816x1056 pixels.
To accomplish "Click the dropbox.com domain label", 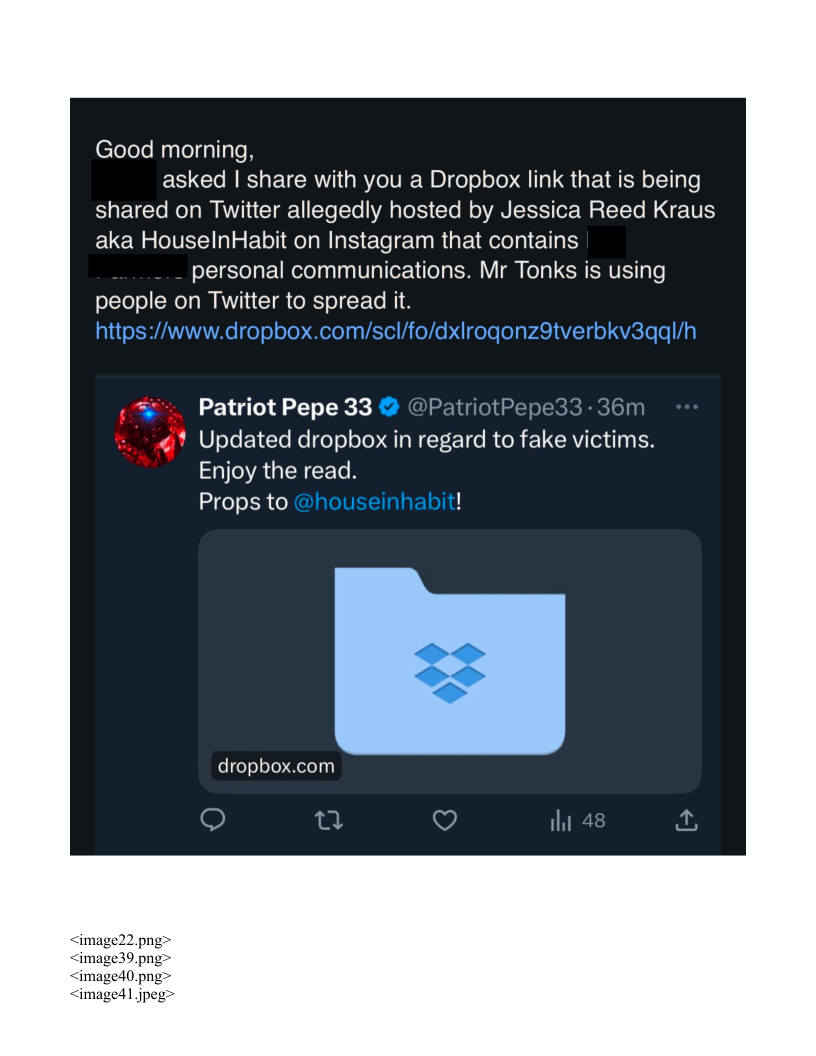I will [x=276, y=767].
